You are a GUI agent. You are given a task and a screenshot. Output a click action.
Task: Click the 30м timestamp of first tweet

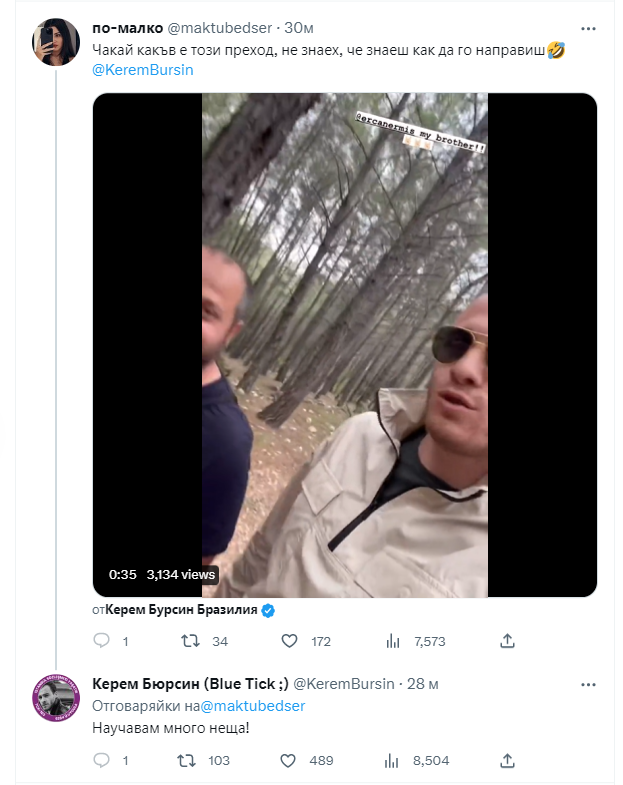click(299, 28)
